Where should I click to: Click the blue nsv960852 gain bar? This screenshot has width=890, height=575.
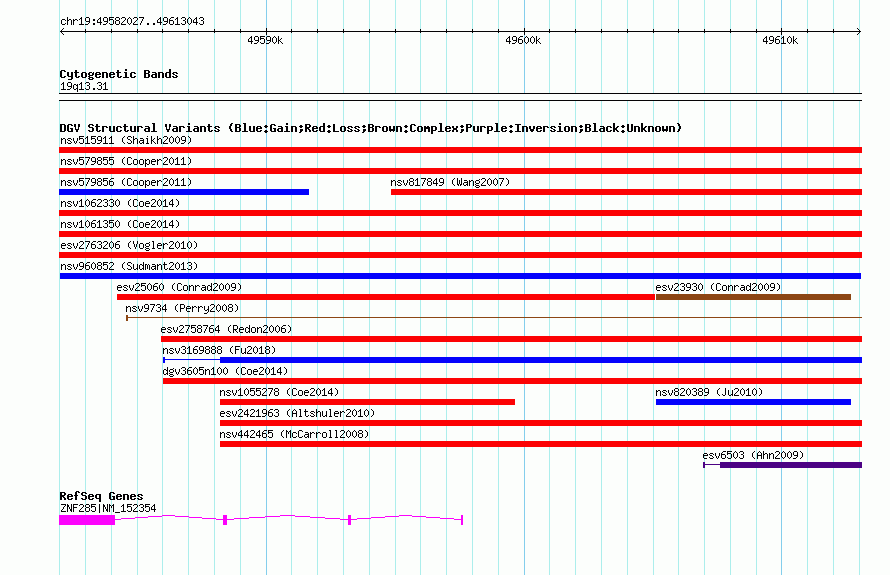(x=460, y=276)
